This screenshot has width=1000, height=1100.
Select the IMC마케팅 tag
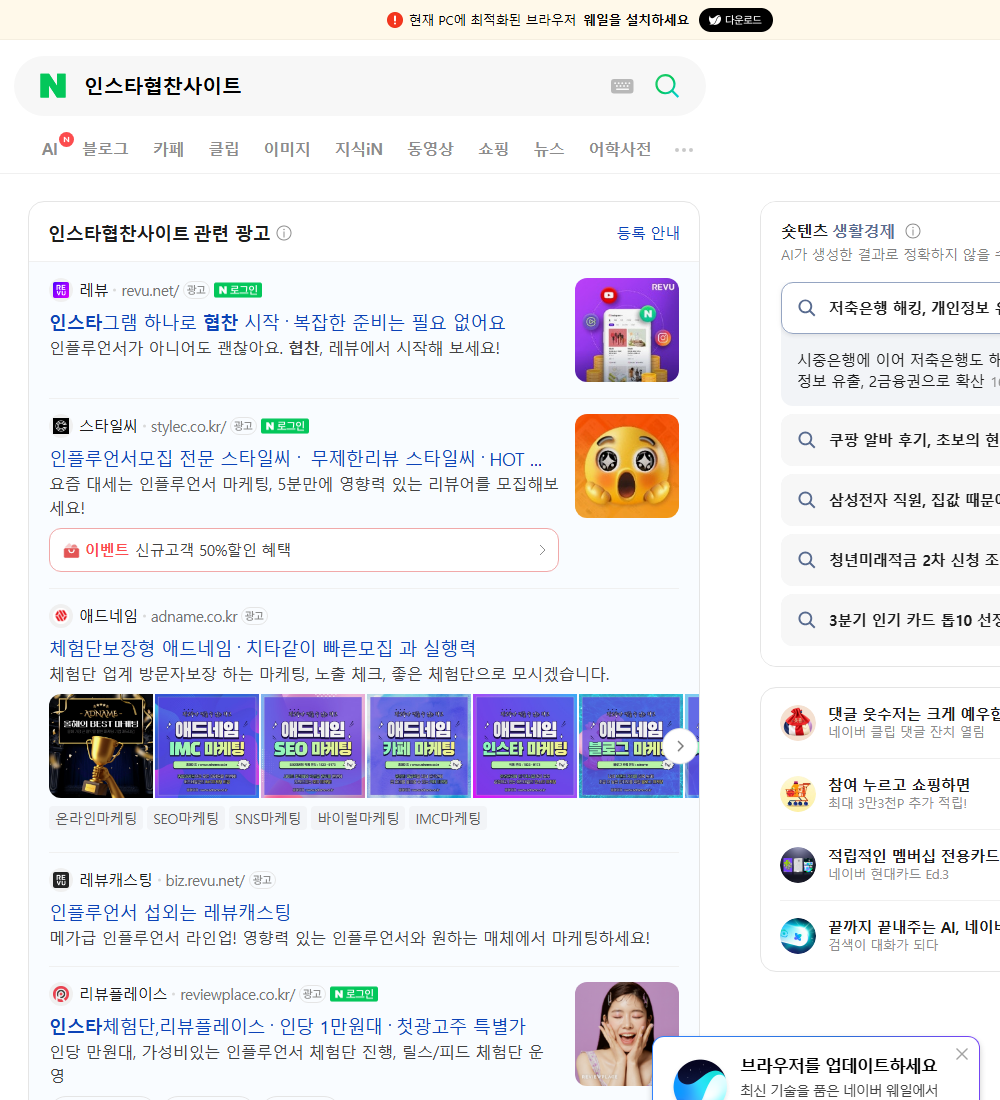(448, 819)
